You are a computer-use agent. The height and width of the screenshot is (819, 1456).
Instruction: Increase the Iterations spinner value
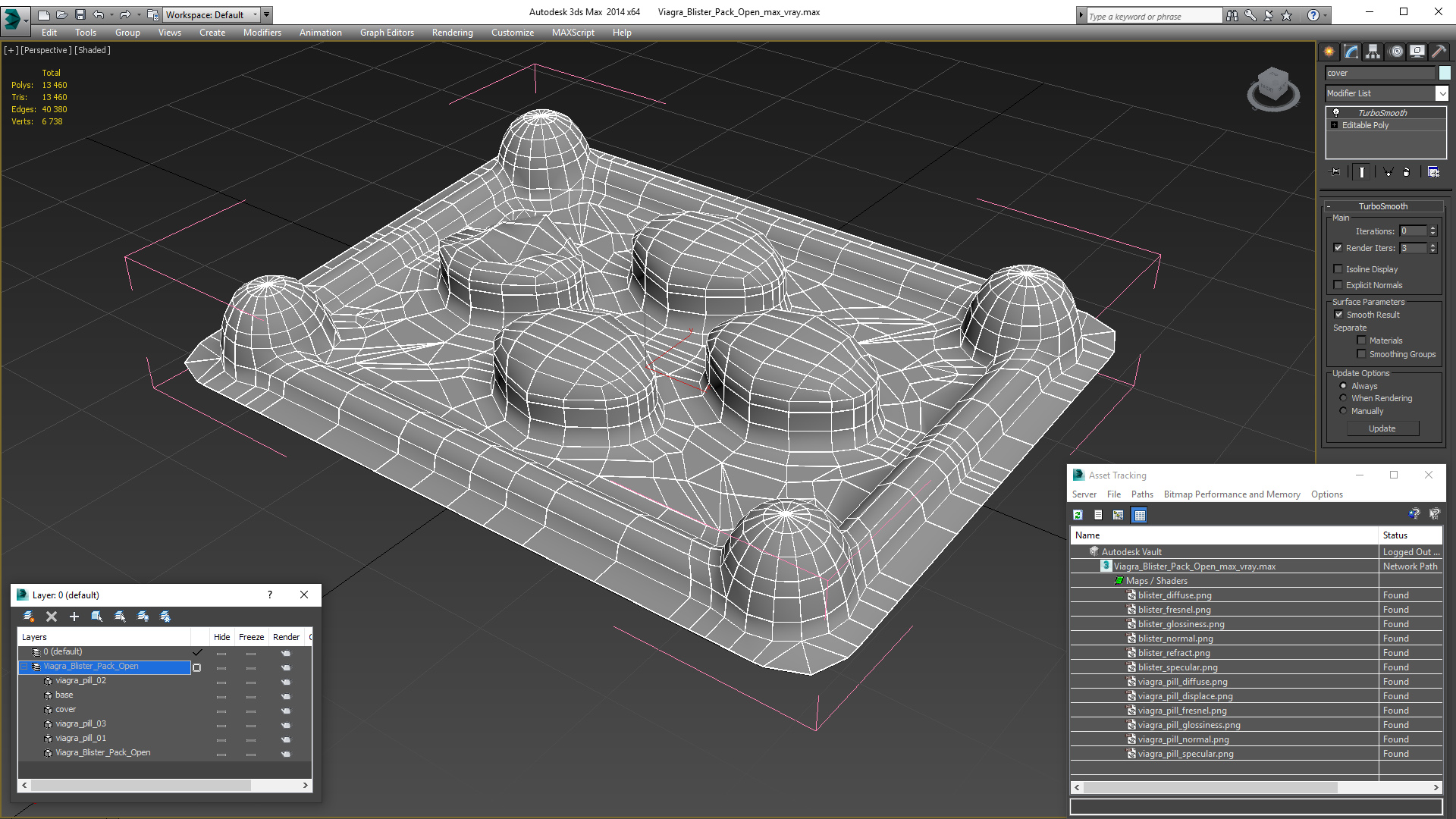point(1432,228)
